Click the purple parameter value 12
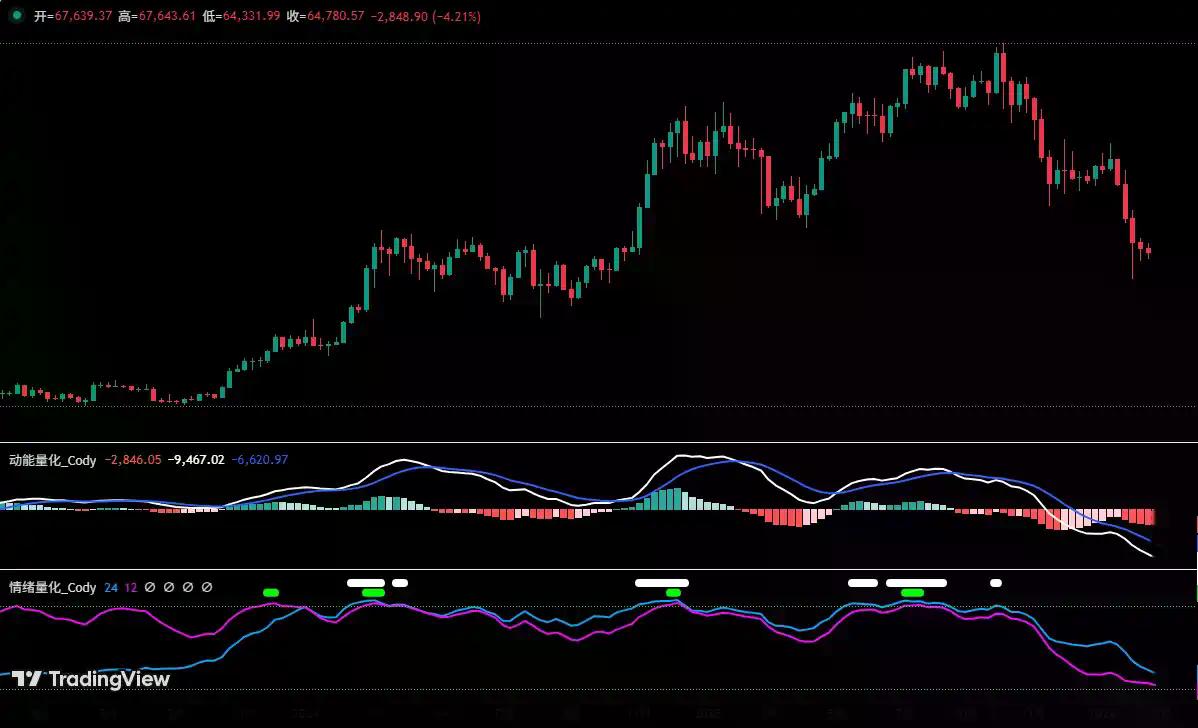The height and width of the screenshot is (728, 1198). (129, 588)
